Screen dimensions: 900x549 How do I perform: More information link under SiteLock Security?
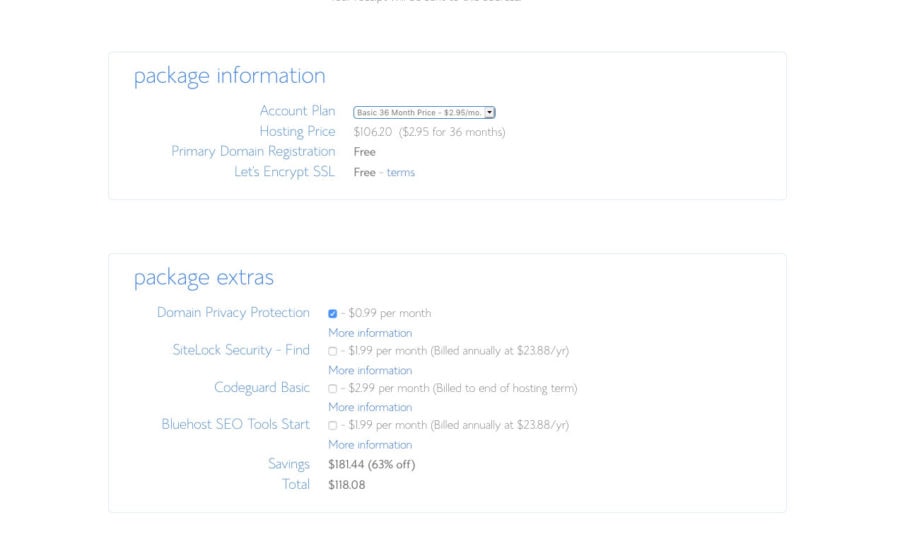point(370,370)
